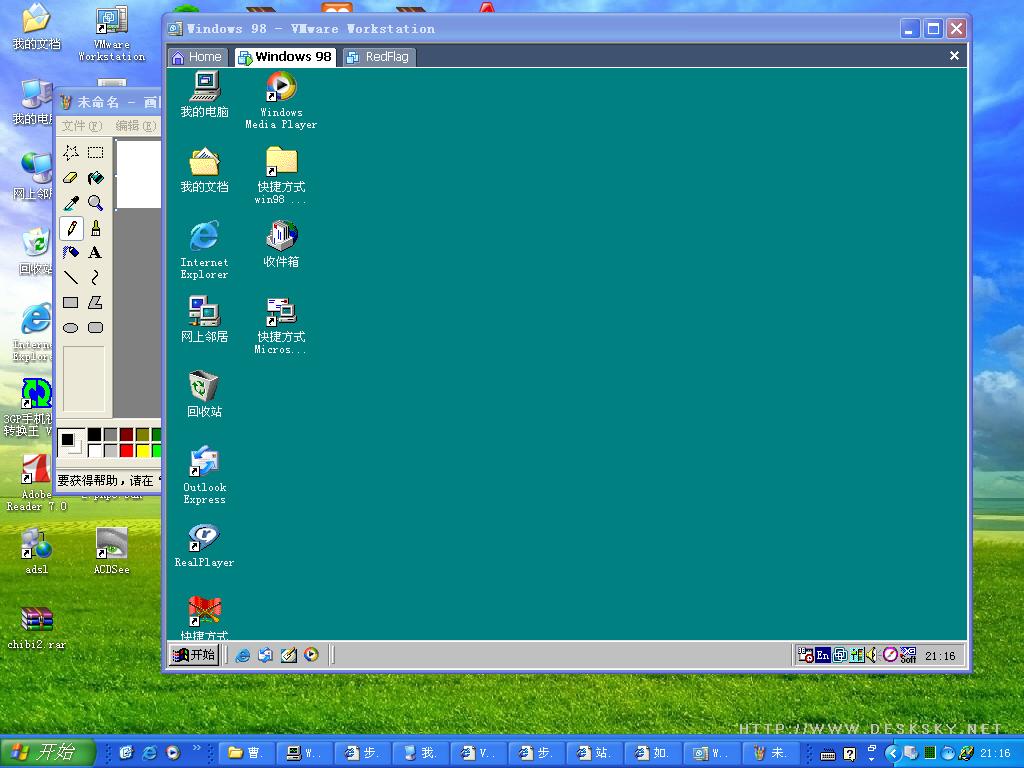This screenshot has width=1024, height=768.
Task: Choose the Airbrush tool in Paint
Action: coord(71,253)
